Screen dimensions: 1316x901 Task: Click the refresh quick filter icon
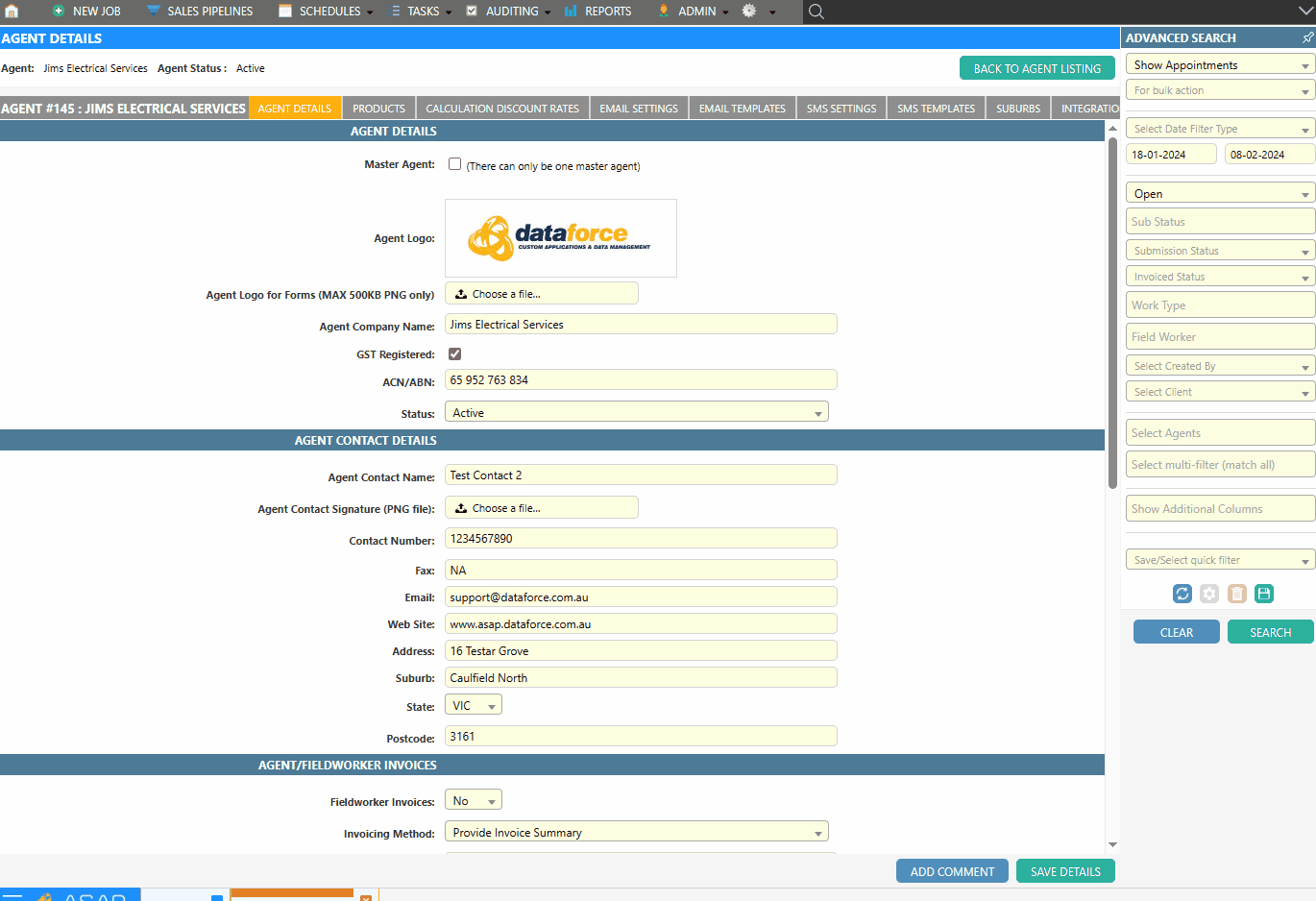click(1182, 594)
